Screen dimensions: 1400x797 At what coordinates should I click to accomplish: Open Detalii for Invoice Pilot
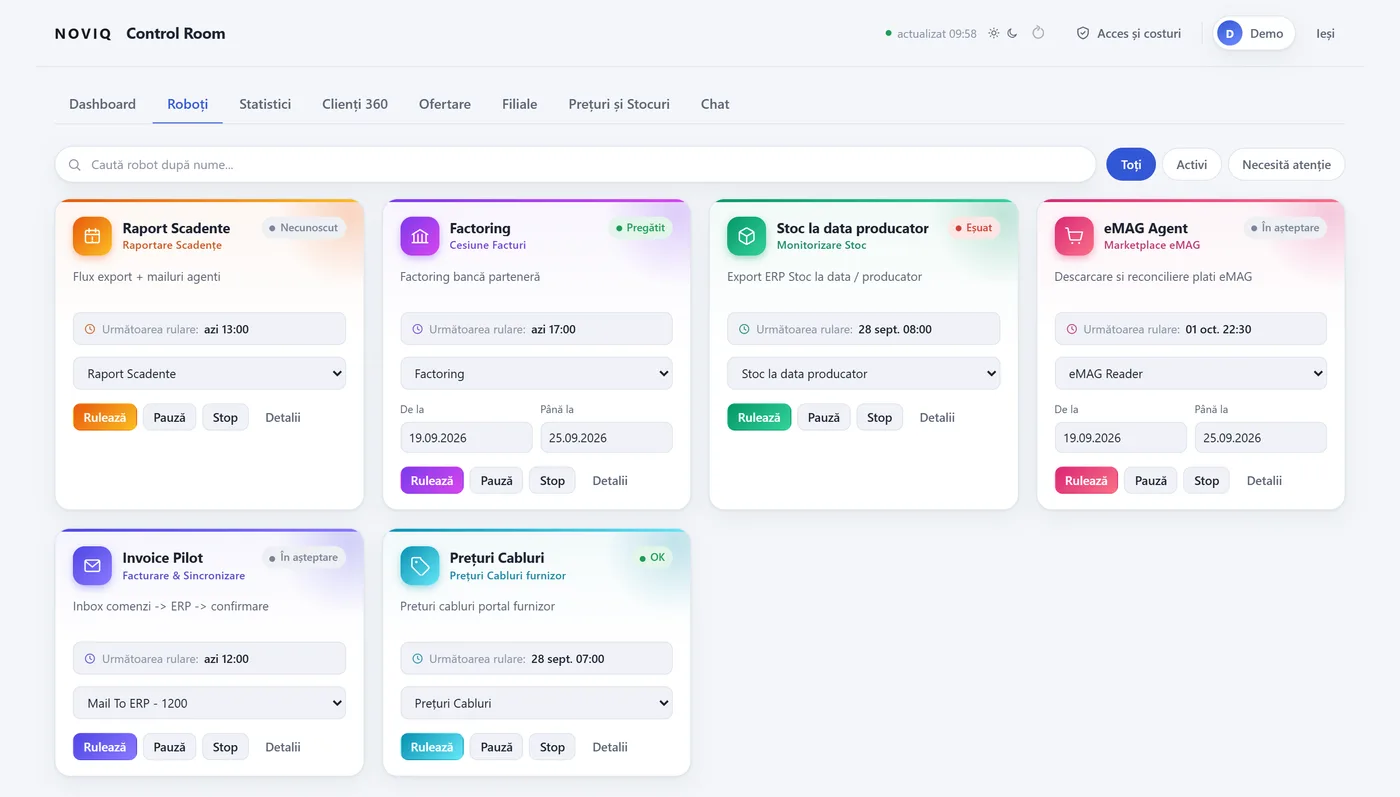[283, 747]
